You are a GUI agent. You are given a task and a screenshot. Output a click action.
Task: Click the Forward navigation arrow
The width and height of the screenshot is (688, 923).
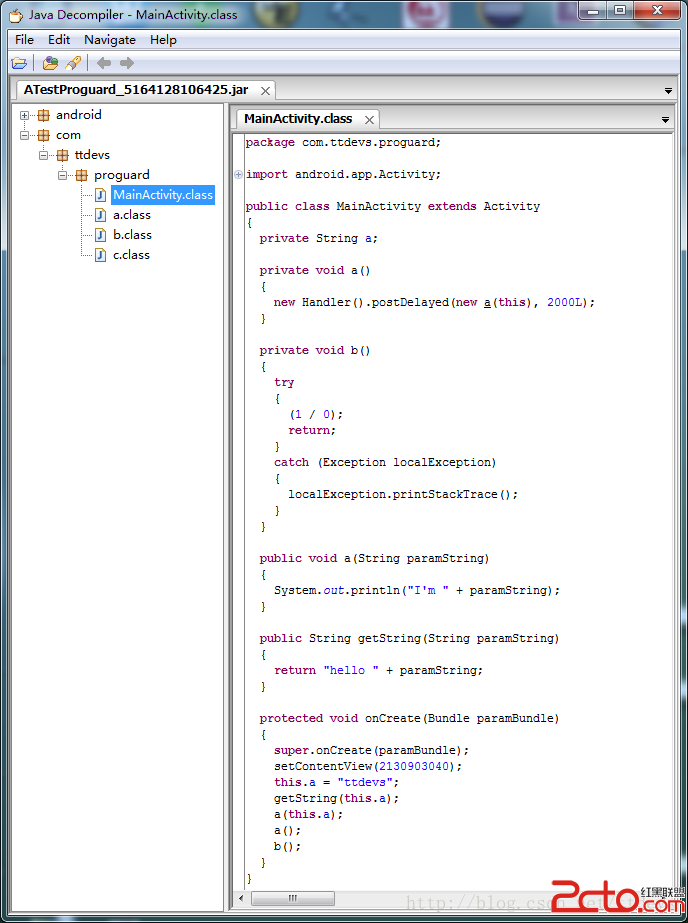pyautogui.click(x=127, y=63)
